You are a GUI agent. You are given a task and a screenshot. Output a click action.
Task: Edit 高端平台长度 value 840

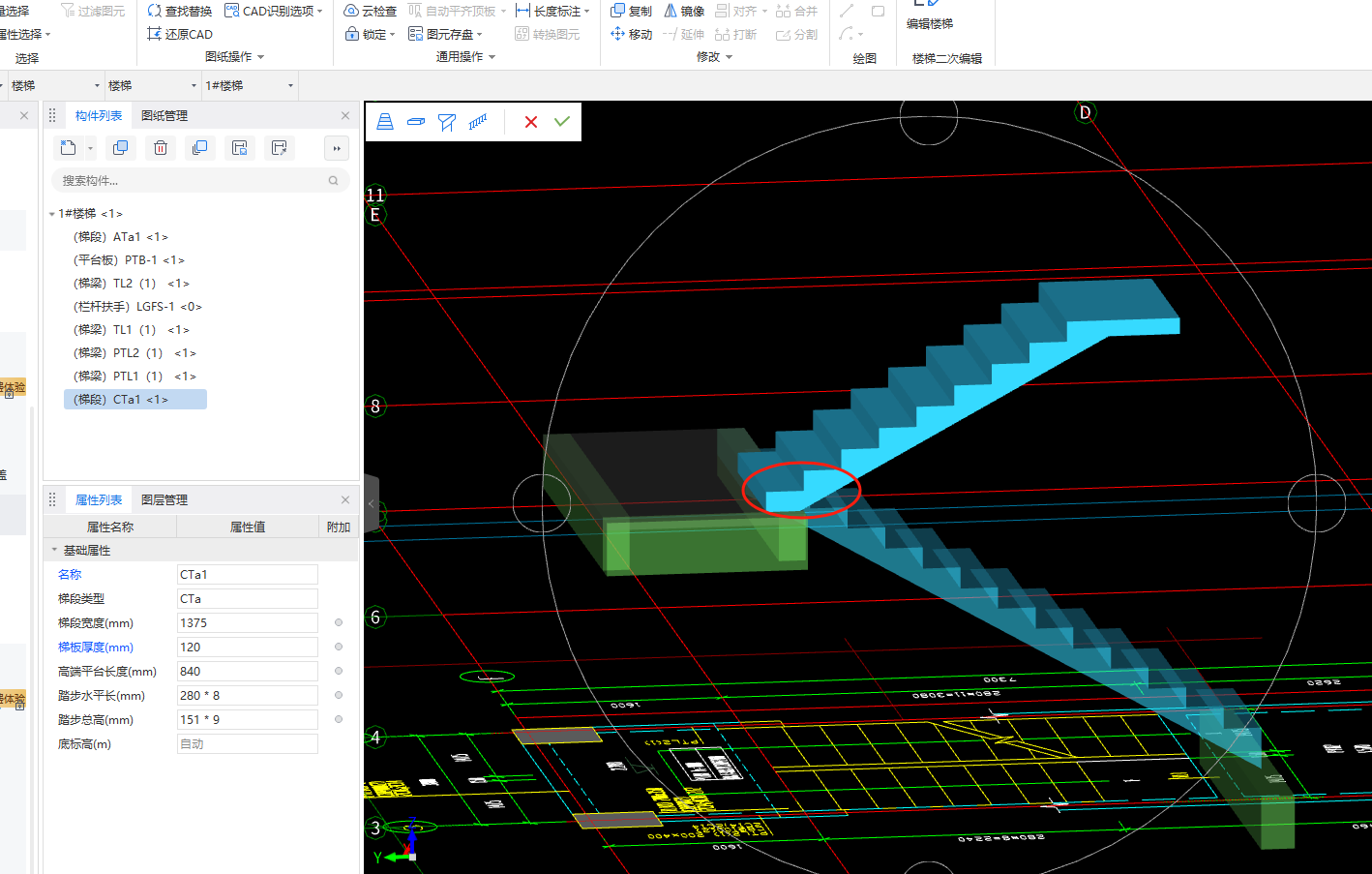coord(248,672)
